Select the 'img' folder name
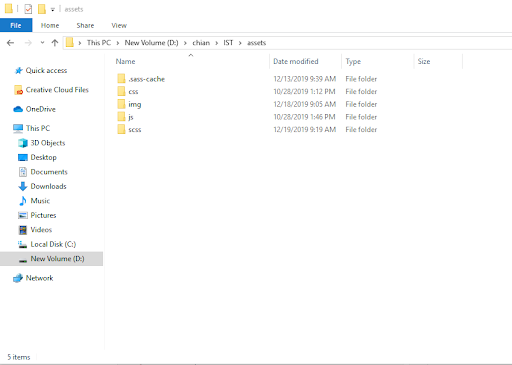Image resolution: width=512 pixels, height=365 pixels. (135, 105)
